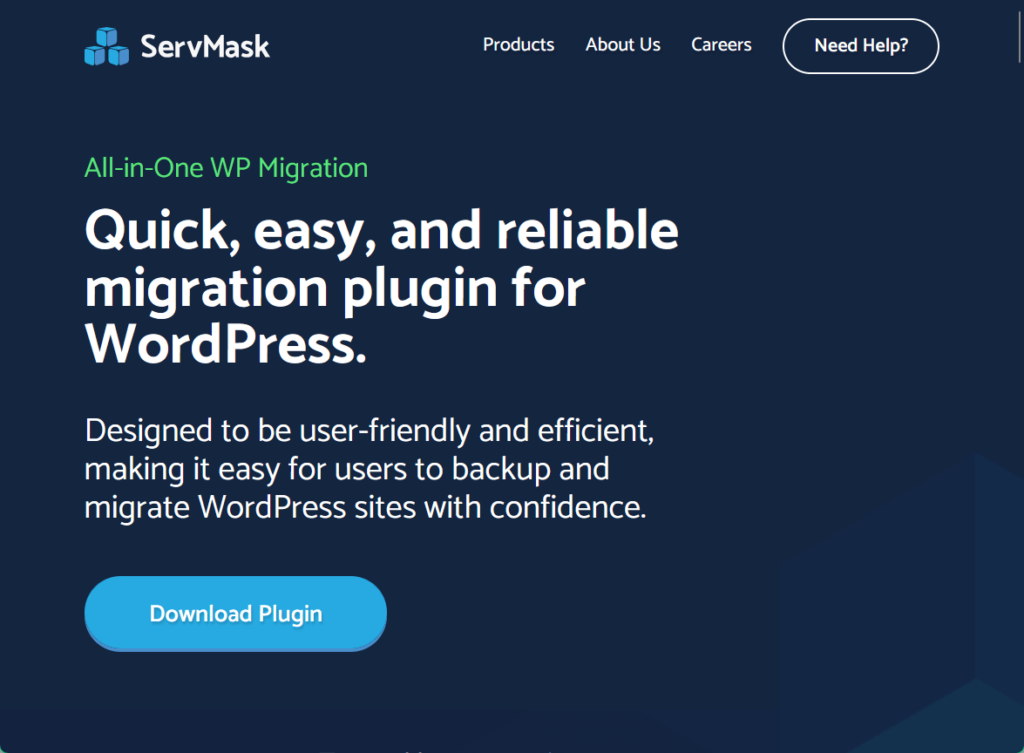Click the Download Plugin button

236,613
